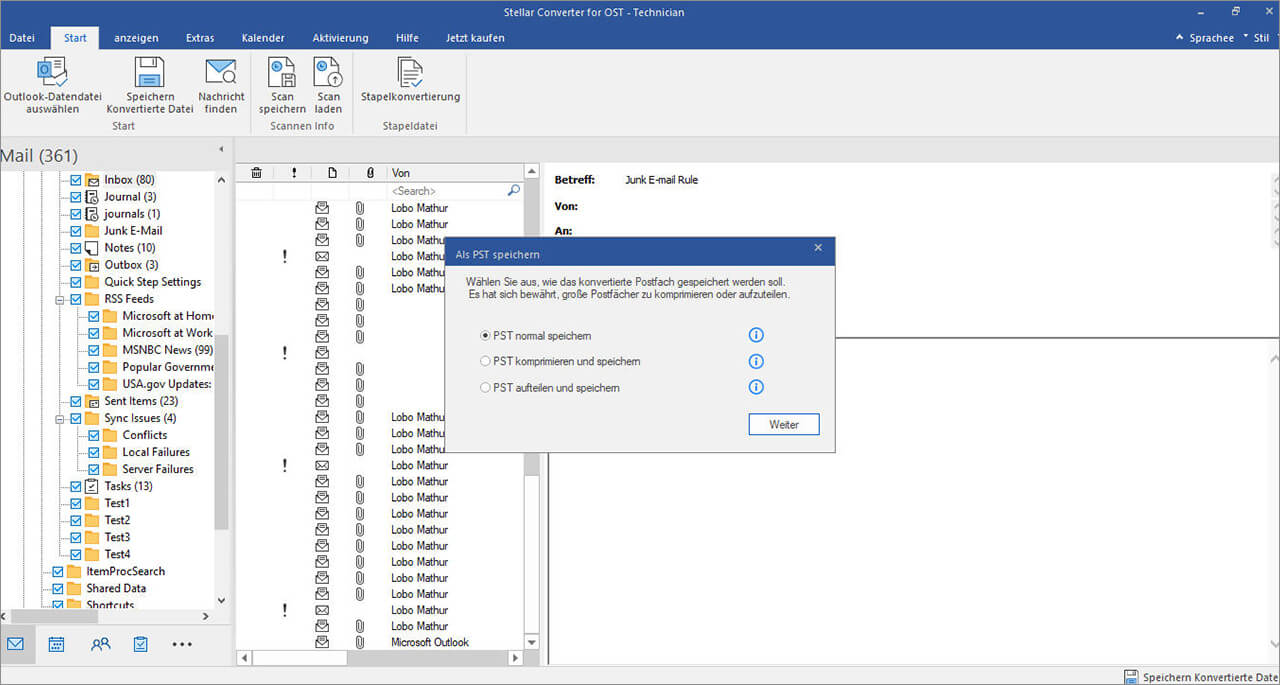
Task: Open the Hilfe ribbon tab
Action: (x=407, y=38)
